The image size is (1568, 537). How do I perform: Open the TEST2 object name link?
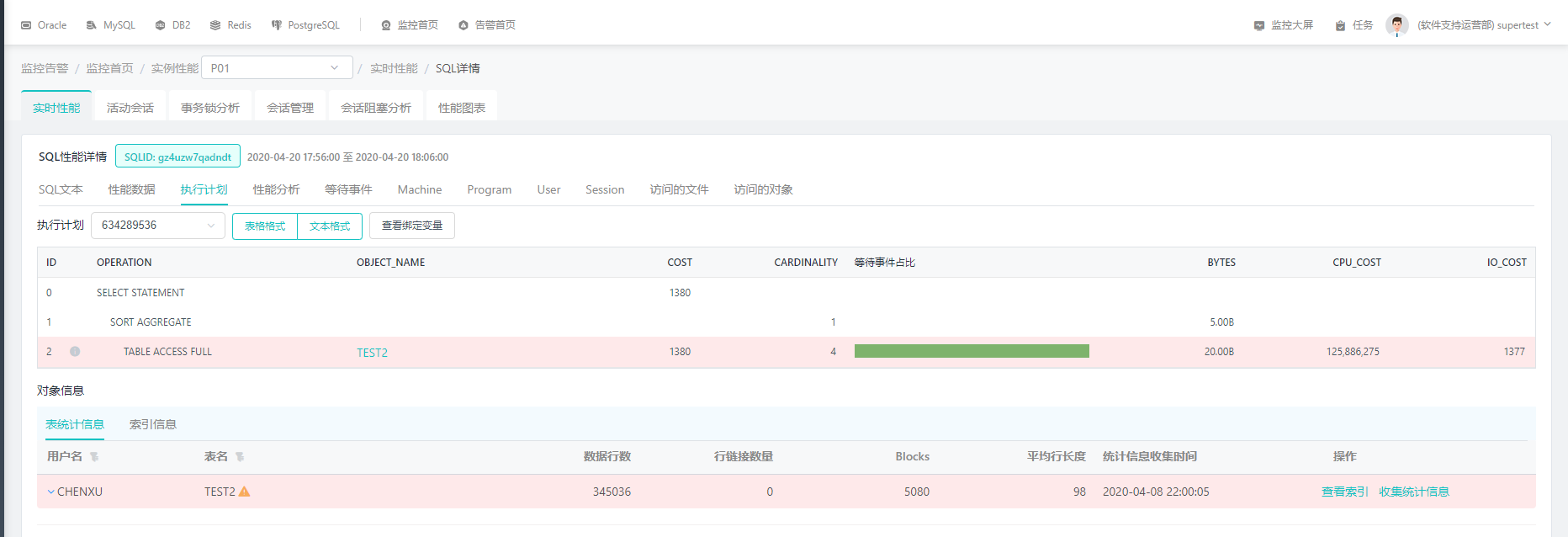coord(372,353)
